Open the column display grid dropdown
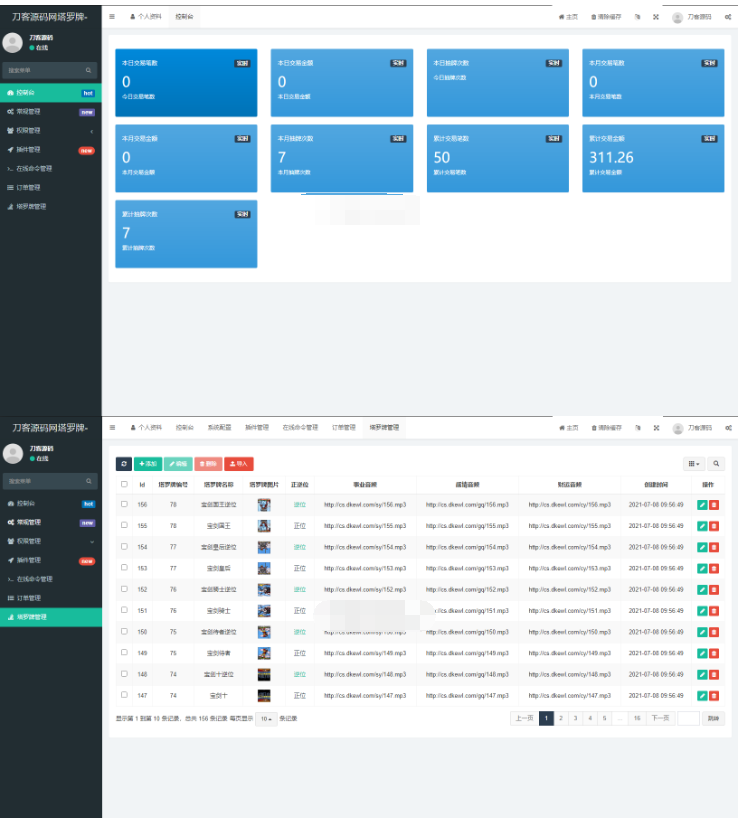741x818 pixels. pos(694,464)
